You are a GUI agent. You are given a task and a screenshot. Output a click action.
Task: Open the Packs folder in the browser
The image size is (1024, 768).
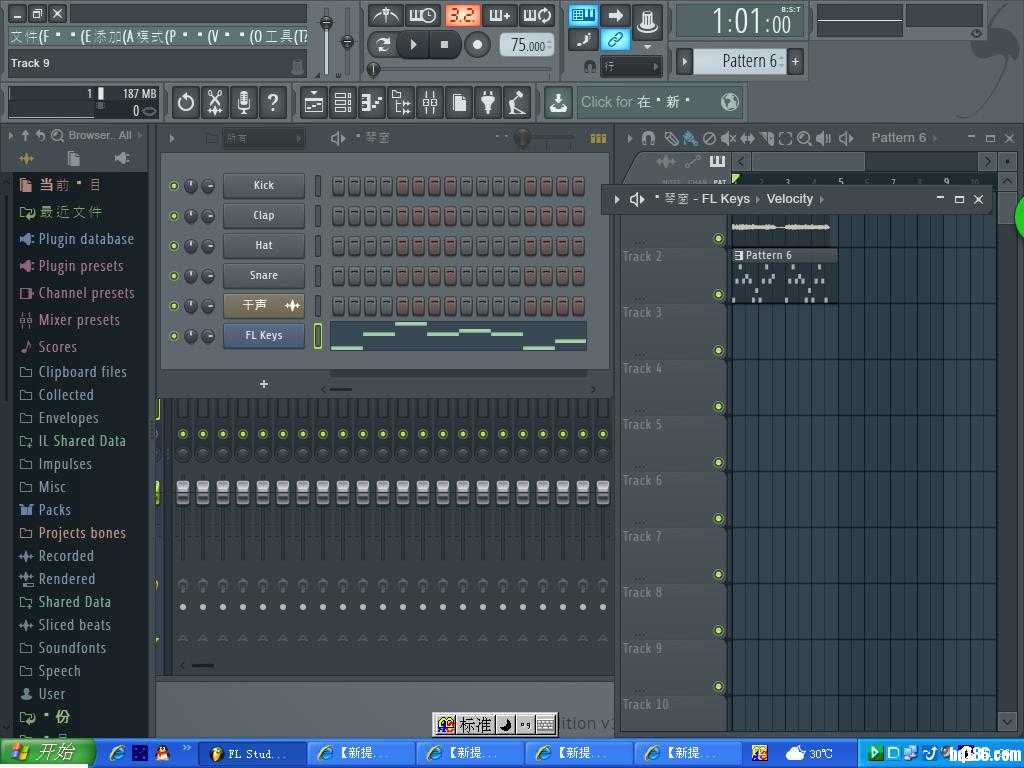54,510
